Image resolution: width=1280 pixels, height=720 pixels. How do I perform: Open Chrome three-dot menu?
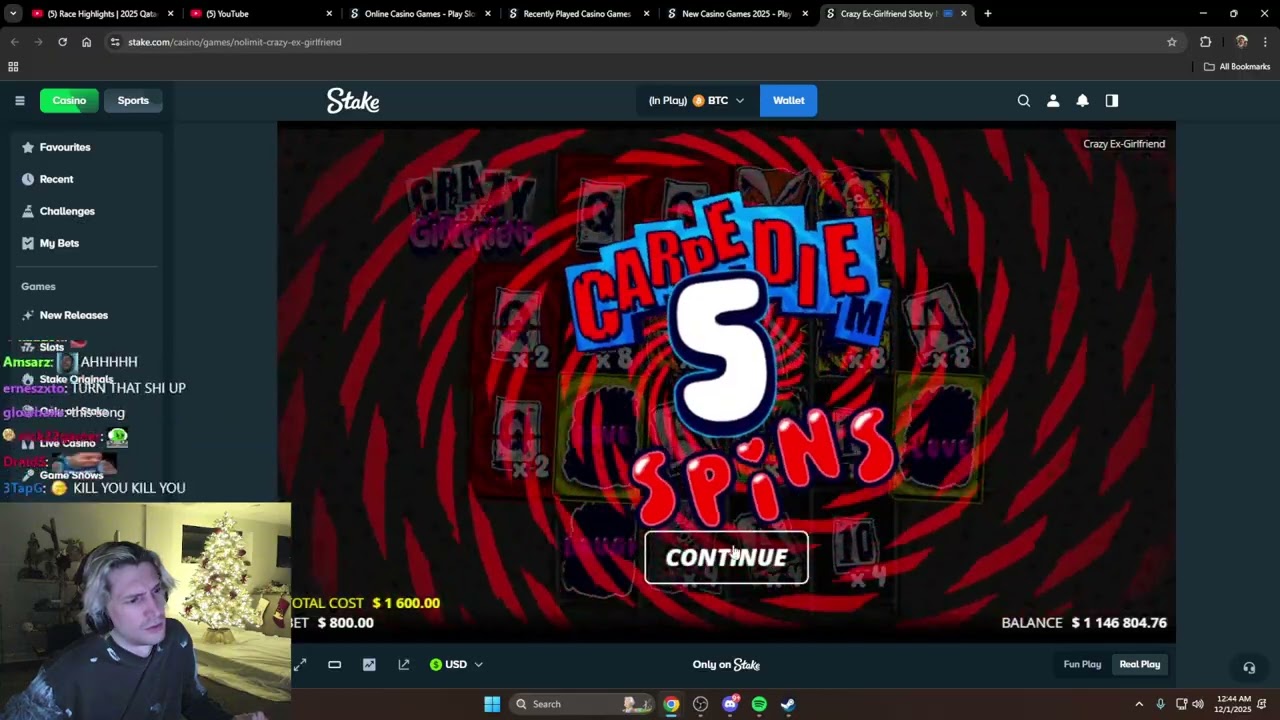1265,42
